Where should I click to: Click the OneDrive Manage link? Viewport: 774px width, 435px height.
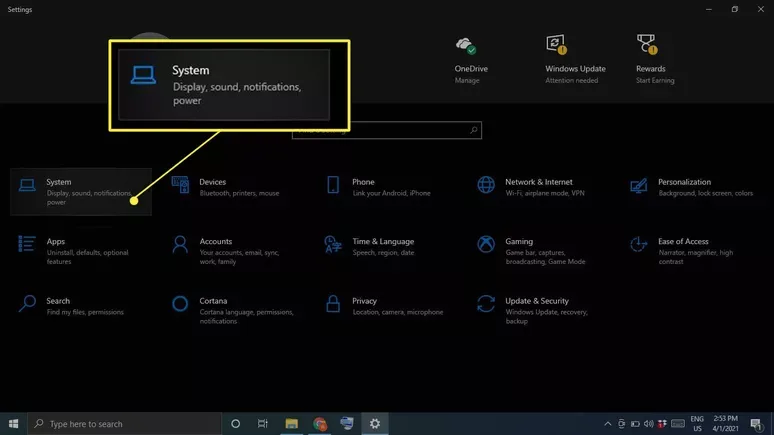pyautogui.click(x=467, y=80)
